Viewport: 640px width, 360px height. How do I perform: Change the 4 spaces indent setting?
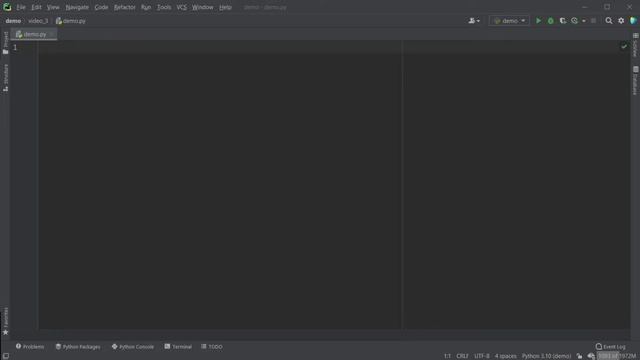coord(506,356)
